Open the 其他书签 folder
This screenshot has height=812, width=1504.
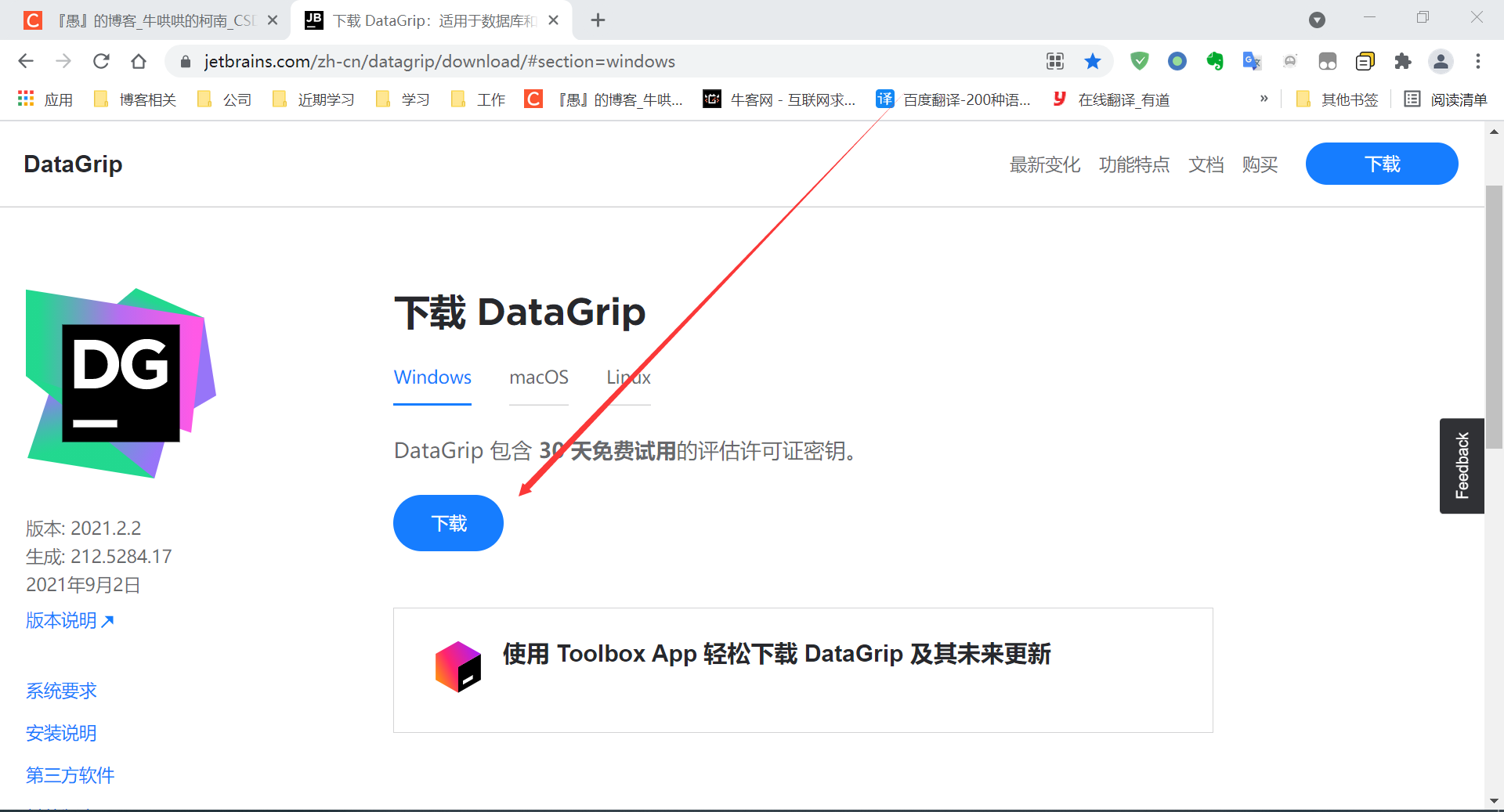1337,99
